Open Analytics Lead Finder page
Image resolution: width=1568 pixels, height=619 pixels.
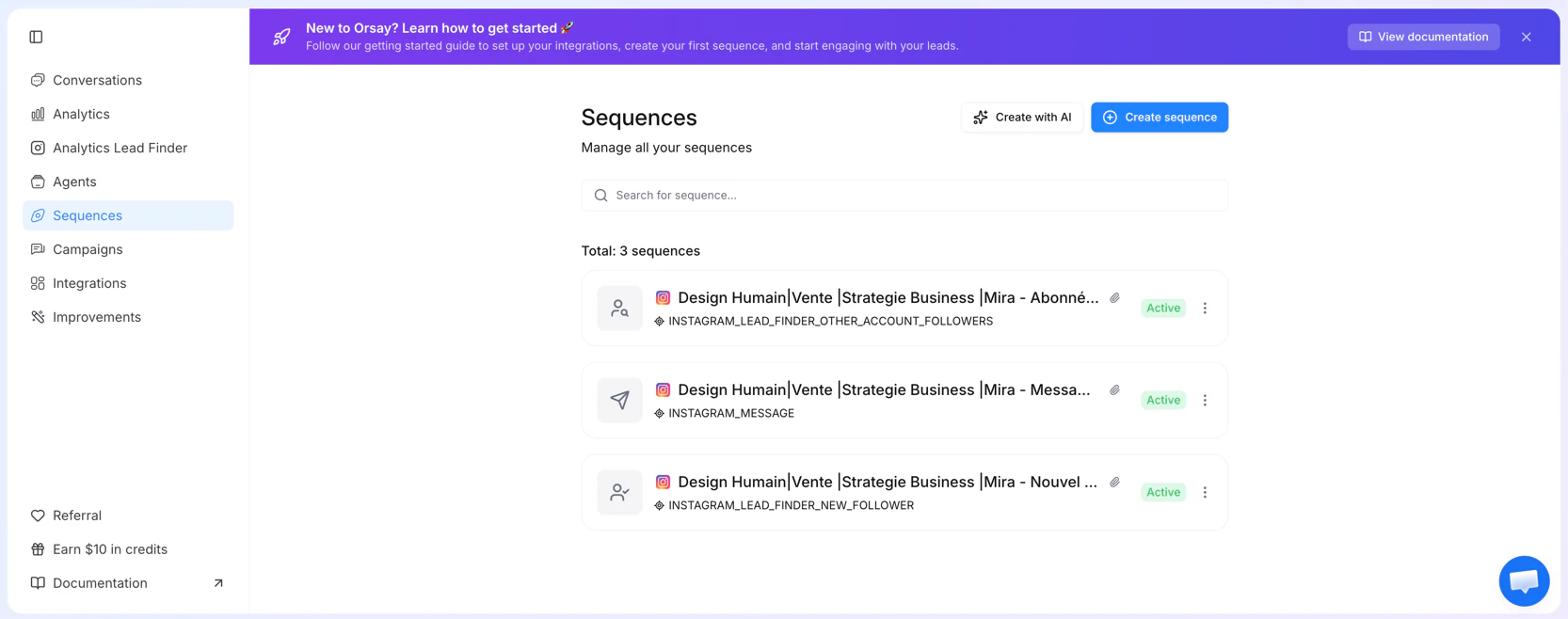click(120, 148)
